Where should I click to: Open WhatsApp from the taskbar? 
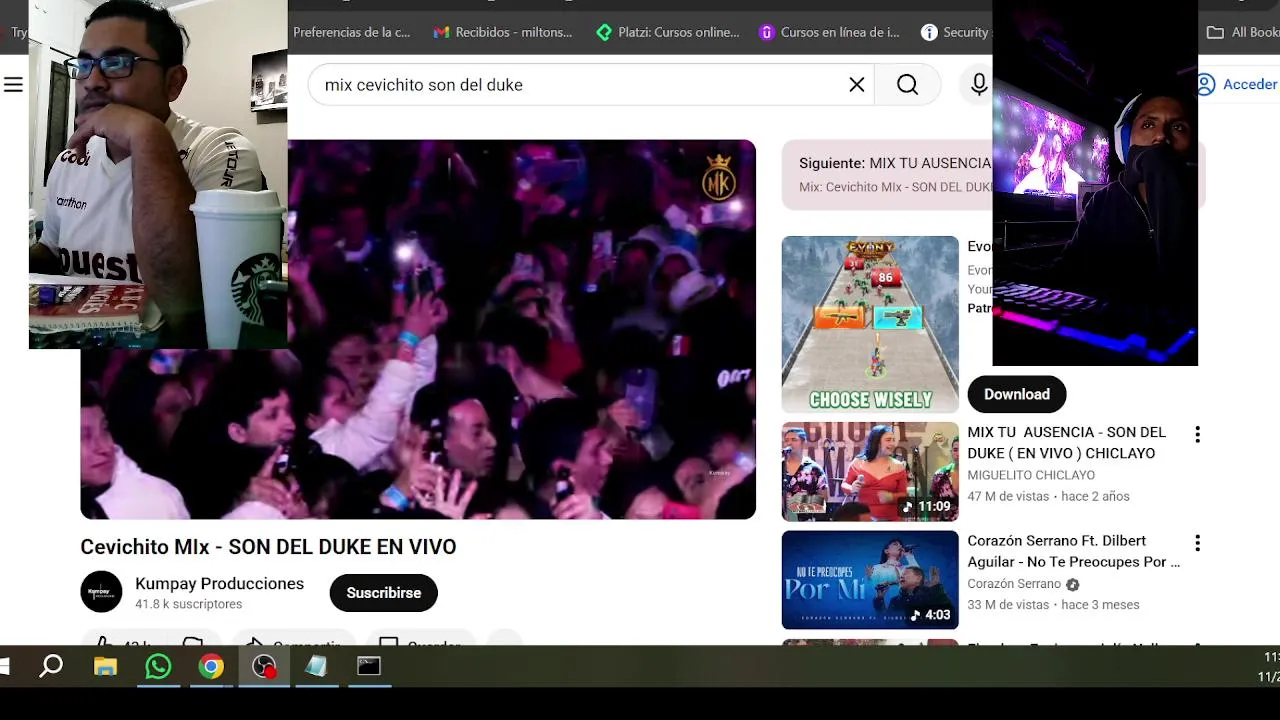pos(158,666)
